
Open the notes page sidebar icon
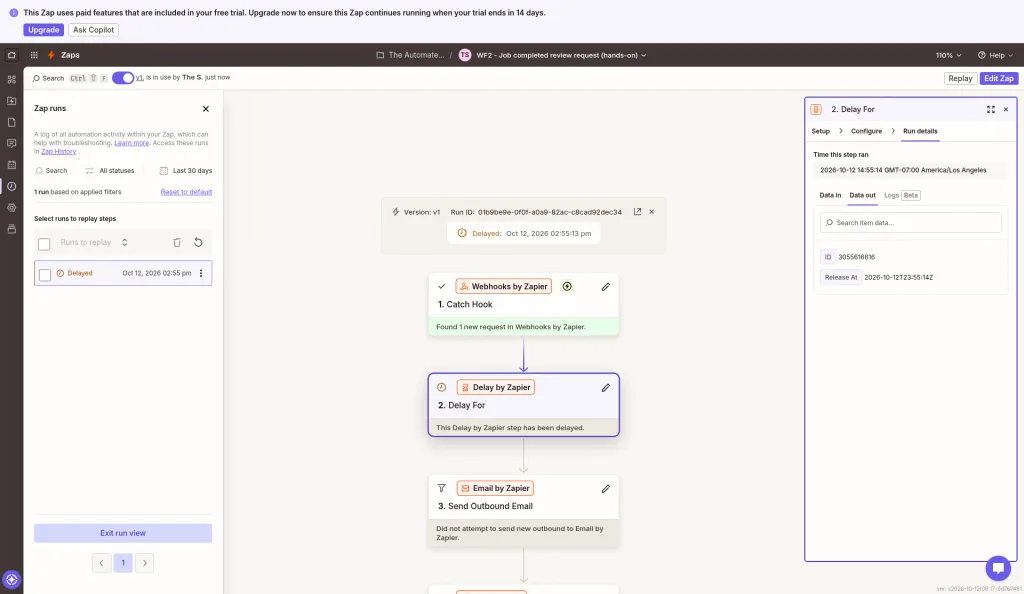point(11,123)
